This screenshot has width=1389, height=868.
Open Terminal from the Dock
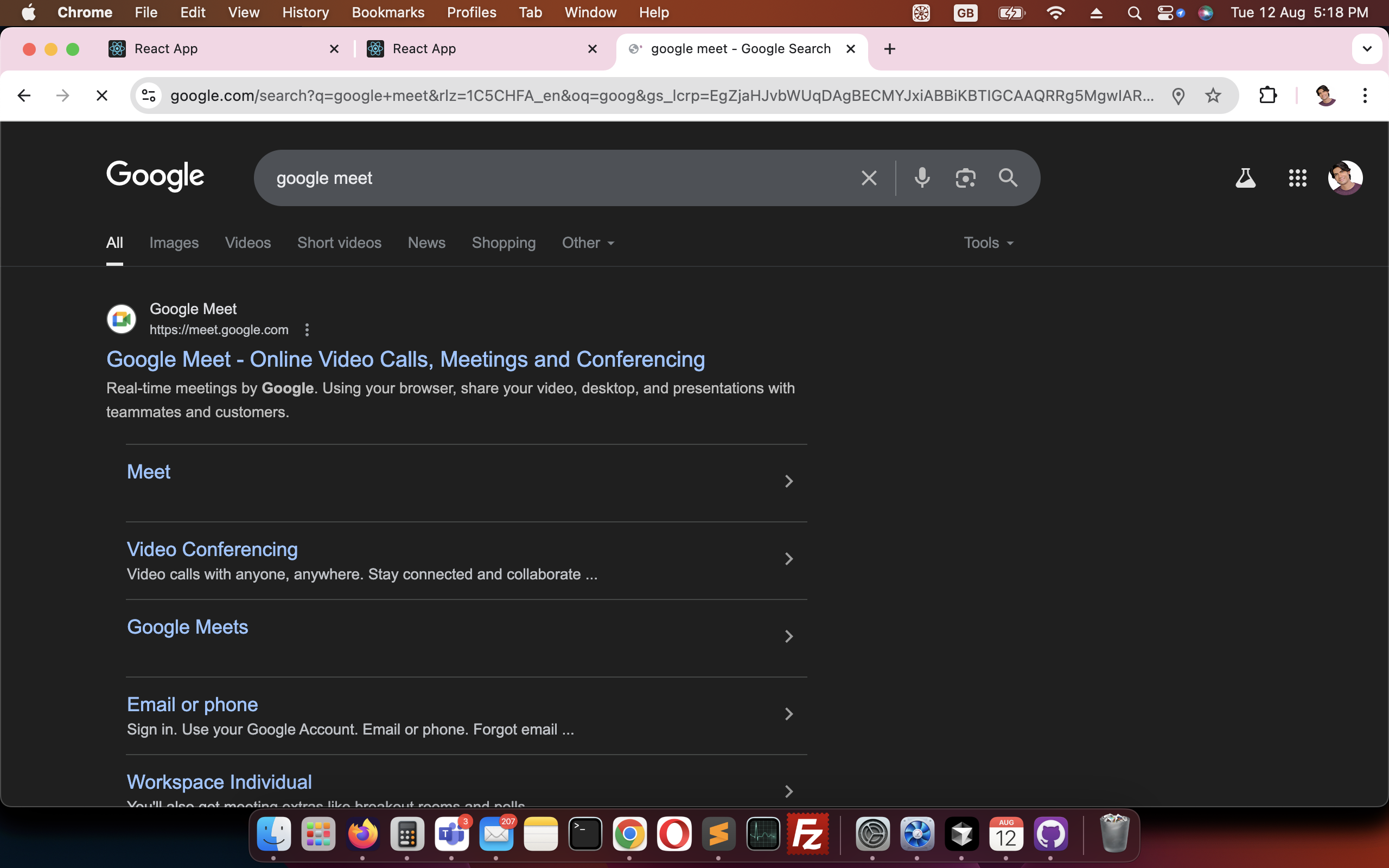tap(585, 834)
